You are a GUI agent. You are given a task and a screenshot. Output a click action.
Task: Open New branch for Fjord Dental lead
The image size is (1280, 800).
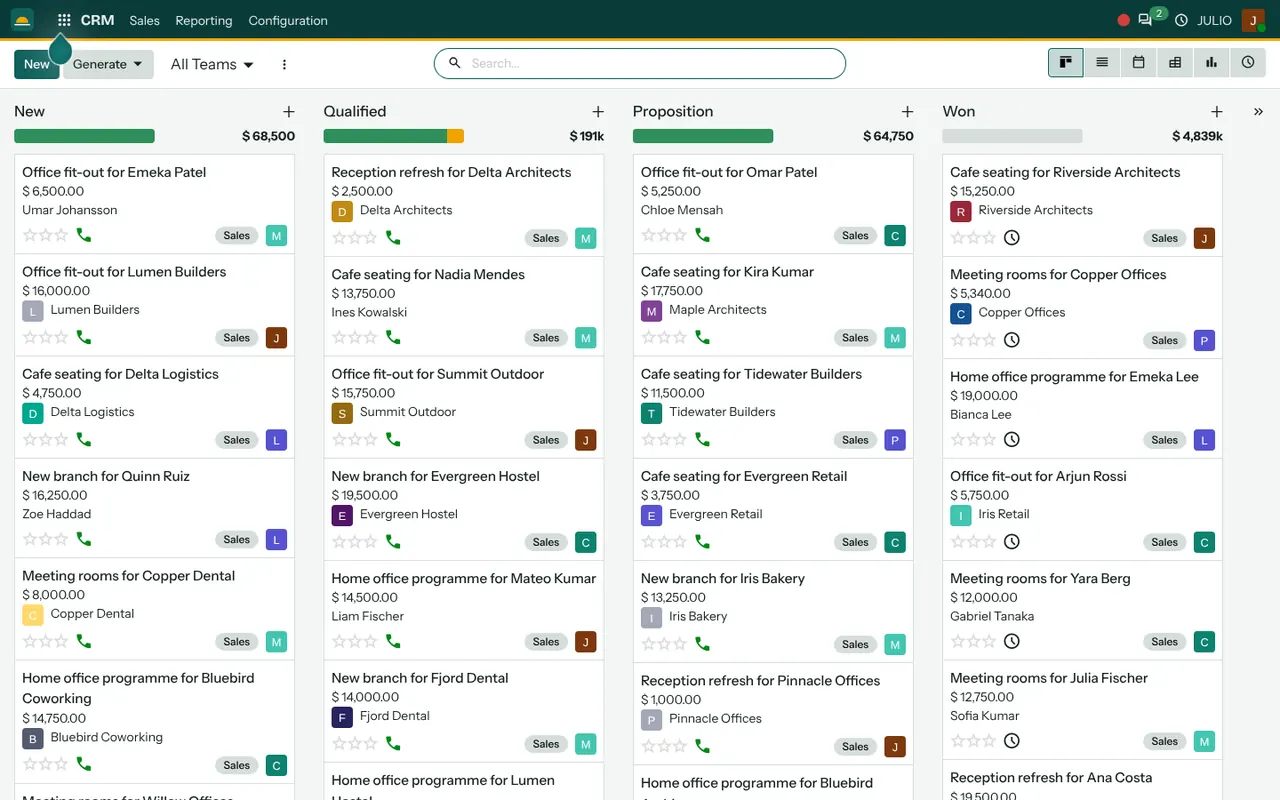pos(420,678)
